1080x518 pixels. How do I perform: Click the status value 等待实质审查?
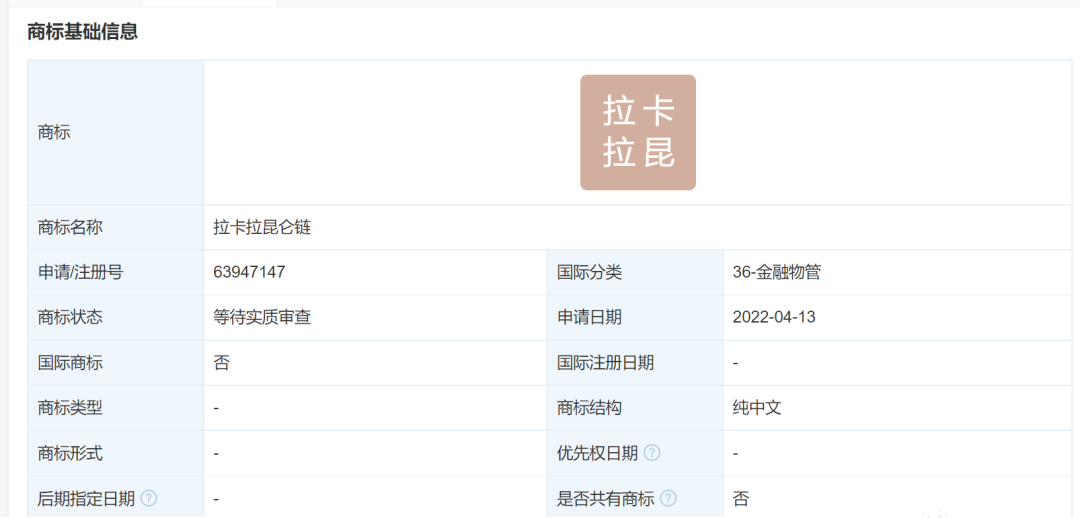[262, 317]
